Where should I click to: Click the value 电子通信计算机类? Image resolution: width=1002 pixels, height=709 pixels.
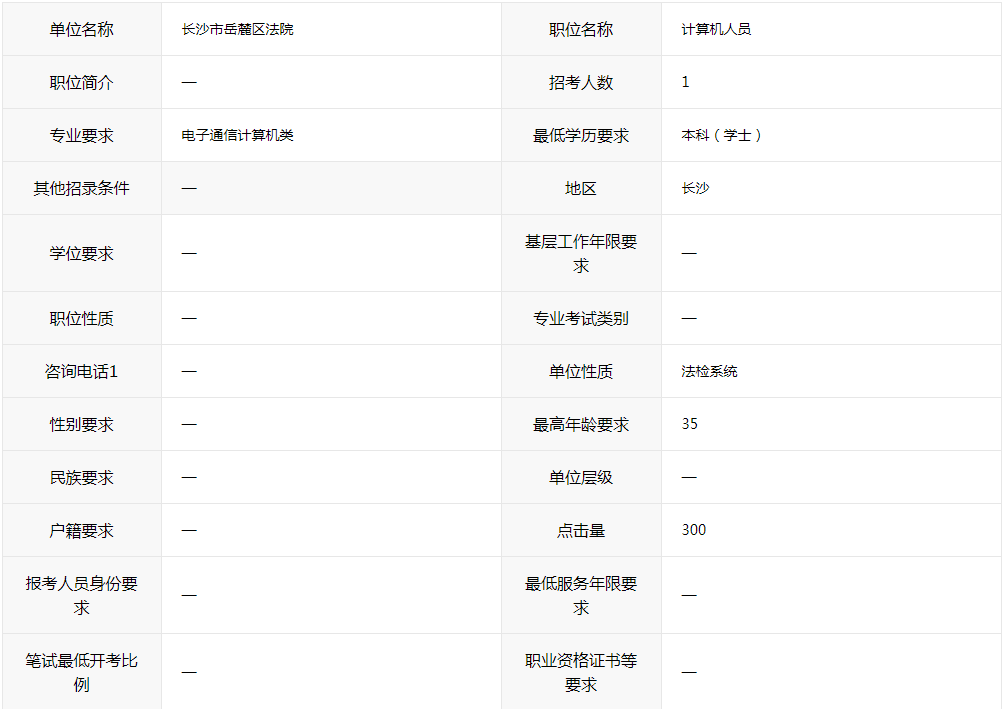(x=237, y=136)
